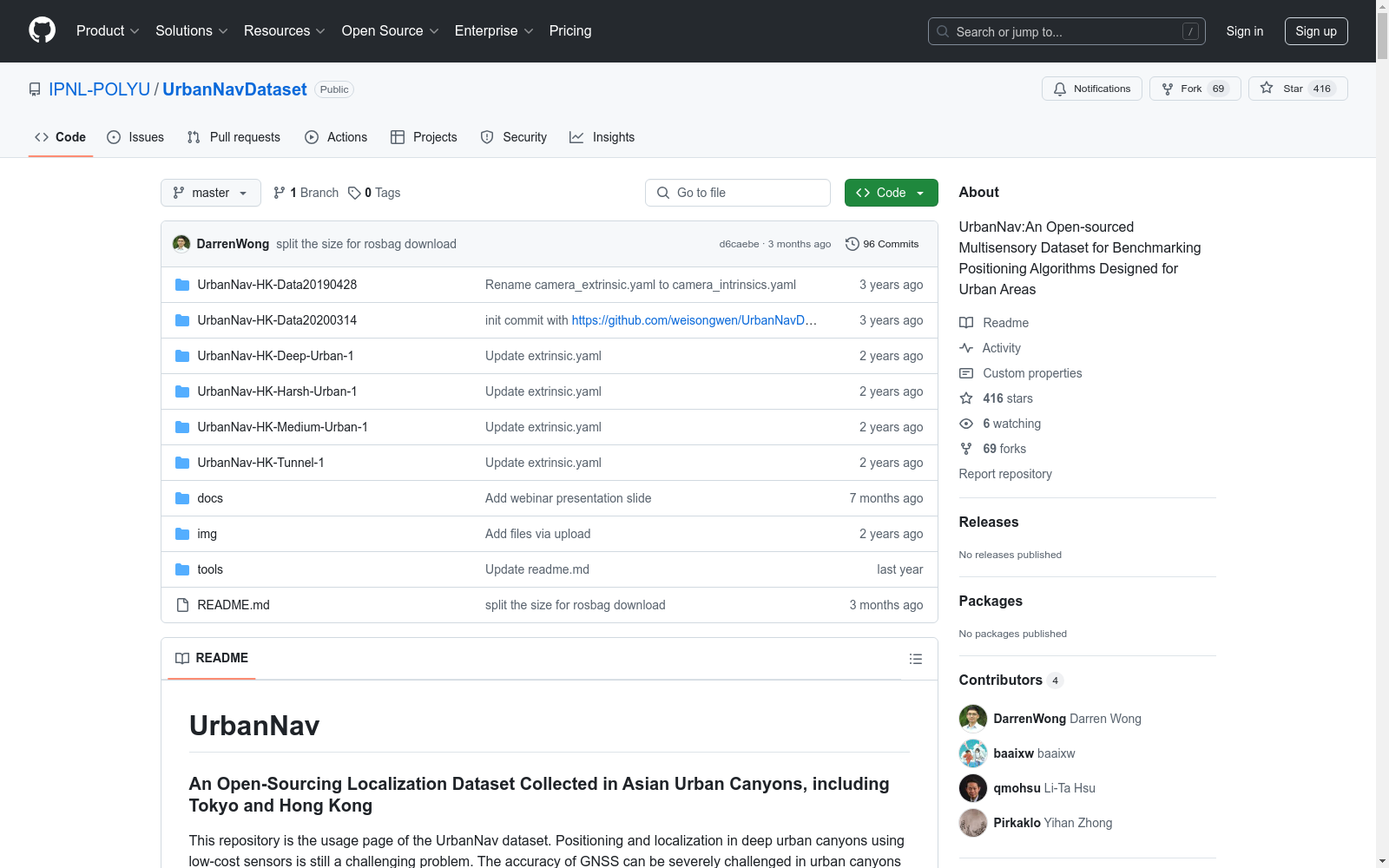This screenshot has height=868, width=1389.
Task: Click the Notifications button
Action: (x=1092, y=89)
